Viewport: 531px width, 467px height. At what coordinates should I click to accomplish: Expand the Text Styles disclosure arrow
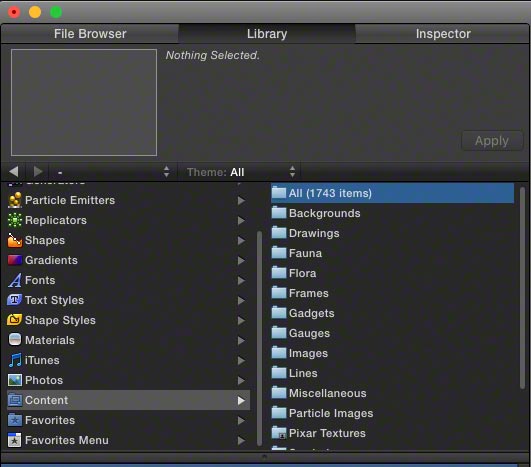[241, 300]
